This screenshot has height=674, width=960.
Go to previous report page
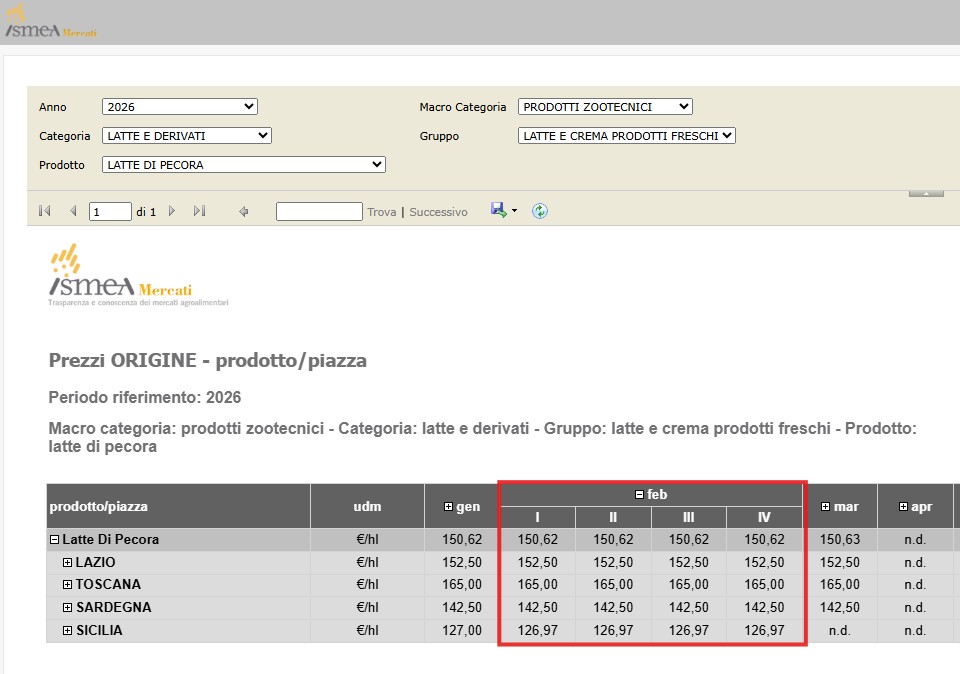[x=73, y=211]
